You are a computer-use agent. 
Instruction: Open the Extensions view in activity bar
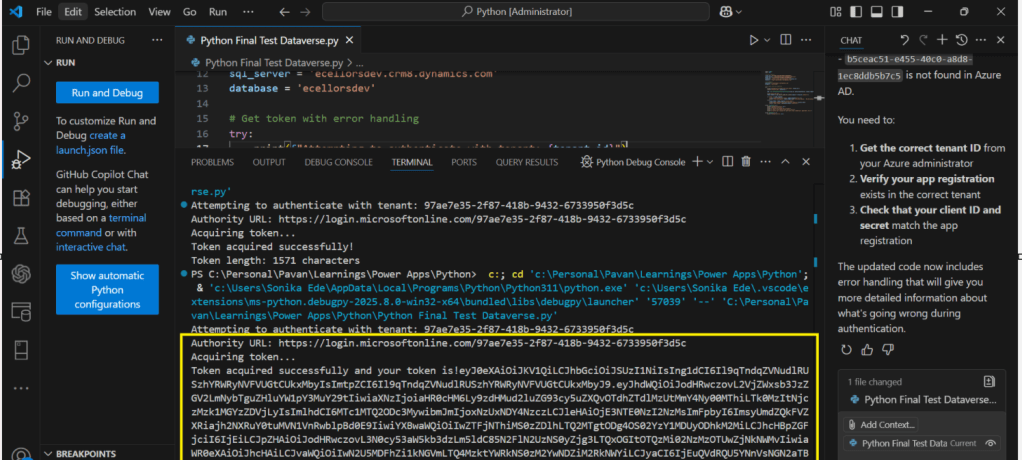coord(21,197)
